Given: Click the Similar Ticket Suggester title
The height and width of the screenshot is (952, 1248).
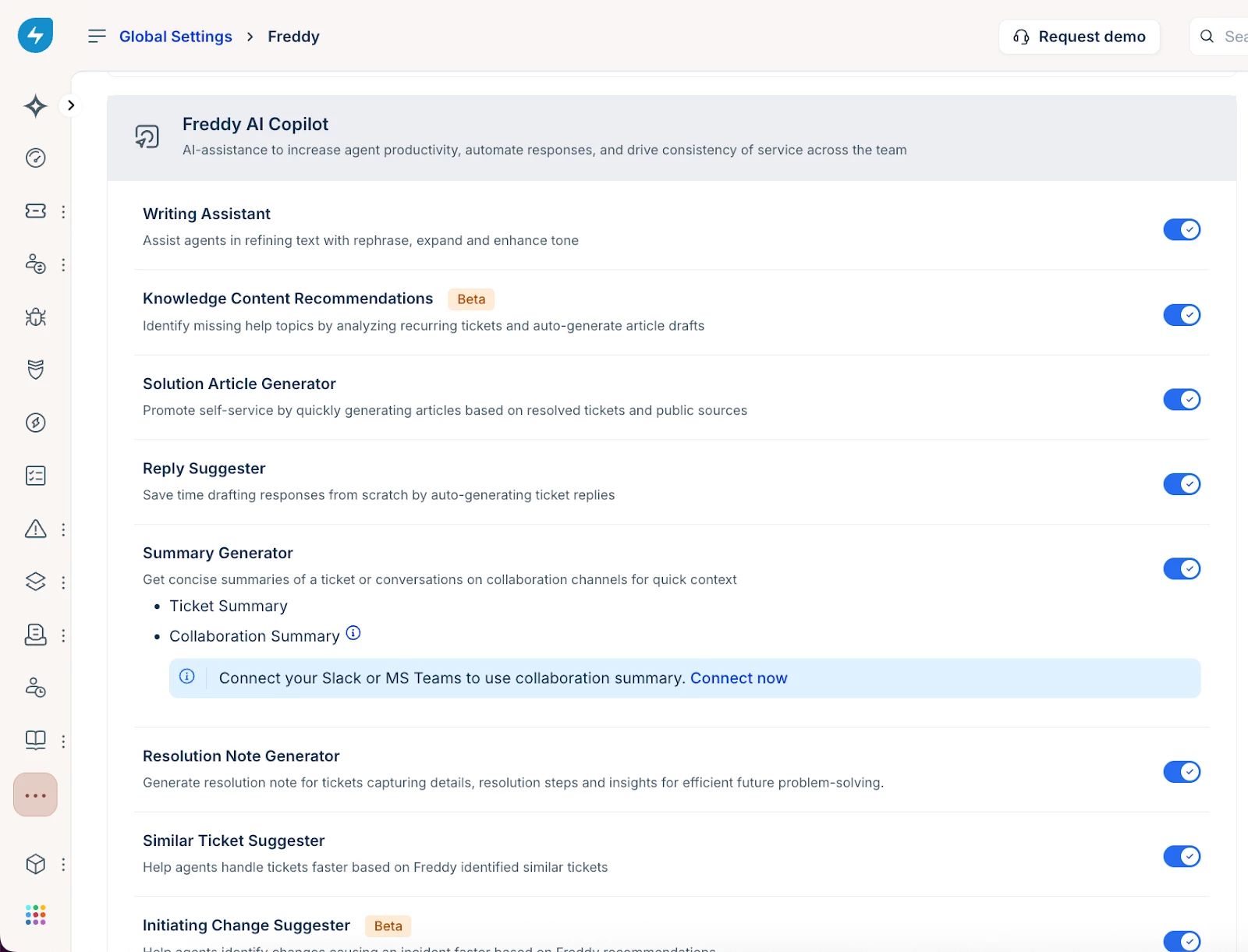Looking at the screenshot, I should tap(233, 841).
